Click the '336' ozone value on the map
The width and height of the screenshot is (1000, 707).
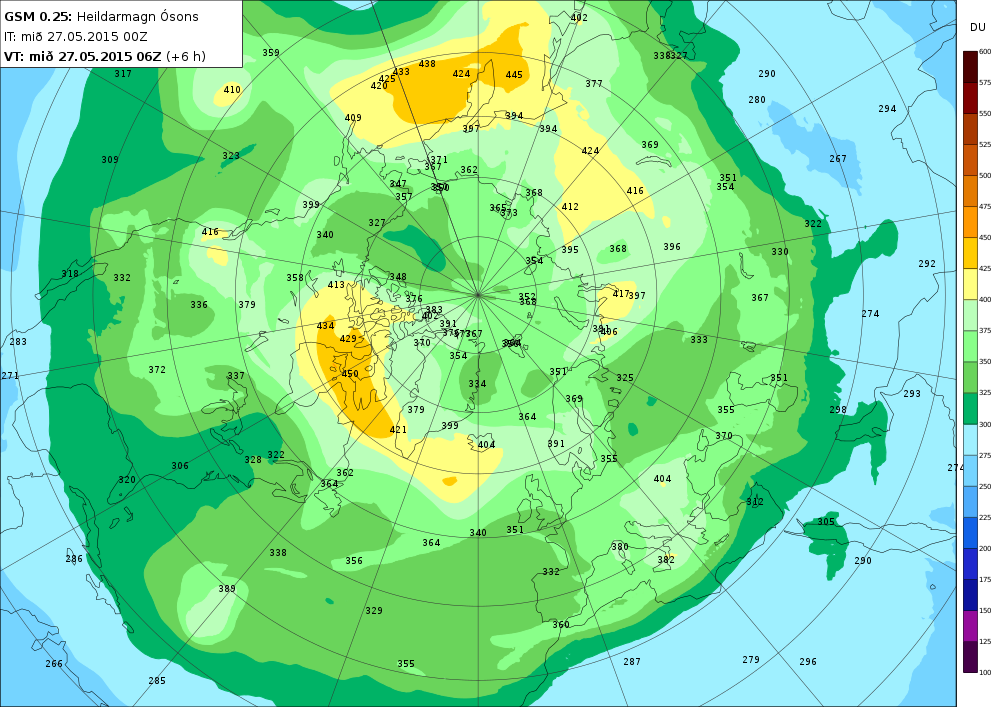(x=199, y=305)
